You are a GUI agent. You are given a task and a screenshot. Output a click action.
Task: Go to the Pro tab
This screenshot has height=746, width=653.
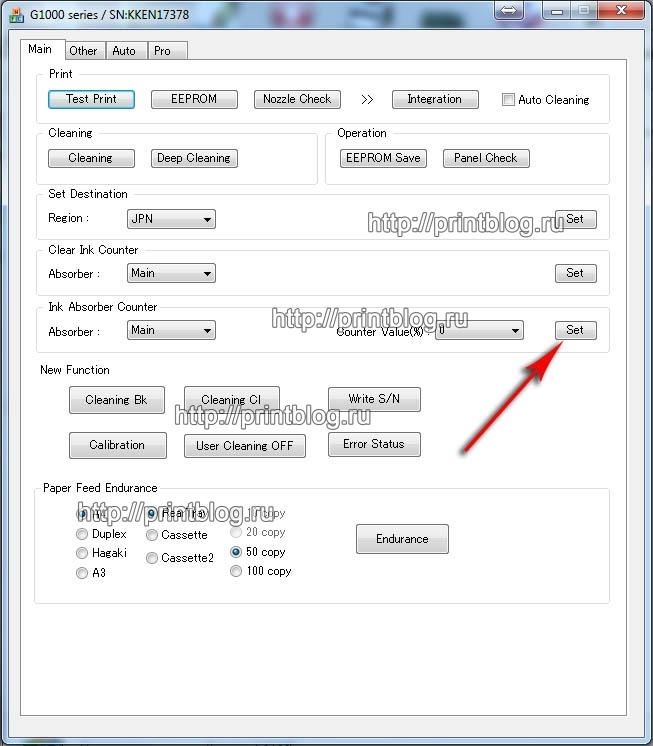(x=162, y=50)
